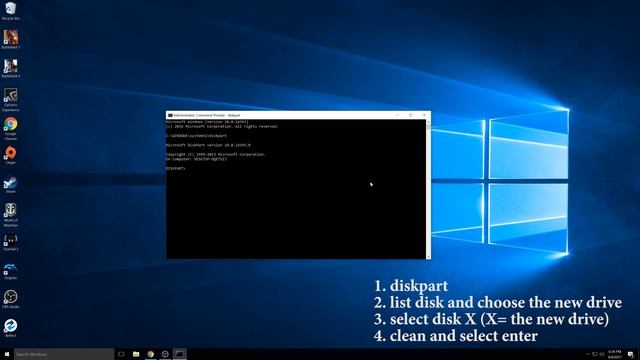Image resolution: width=640 pixels, height=360 pixels.
Task: Select the Google Chrome desktop shortcut
Action: (x=11, y=129)
